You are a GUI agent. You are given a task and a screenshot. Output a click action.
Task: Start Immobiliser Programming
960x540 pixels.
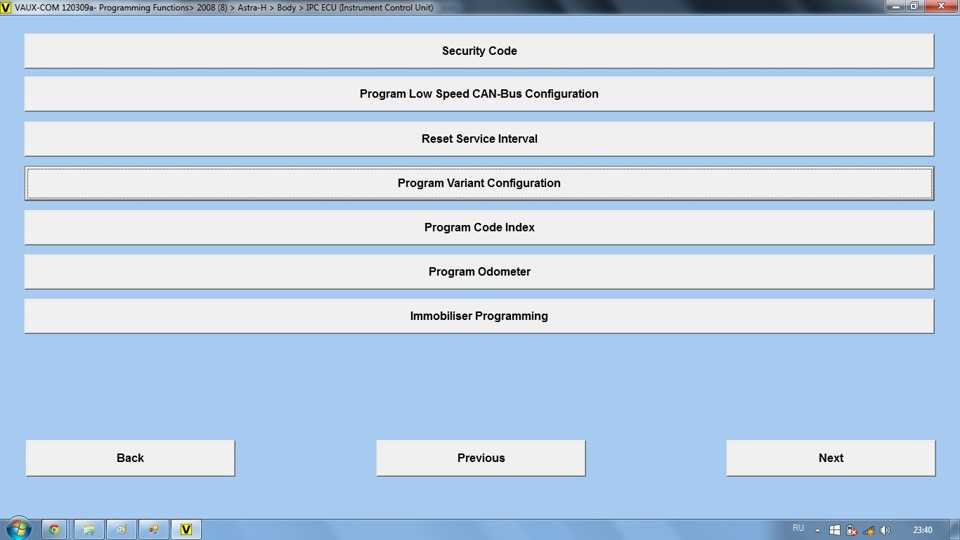coord(479,316)
